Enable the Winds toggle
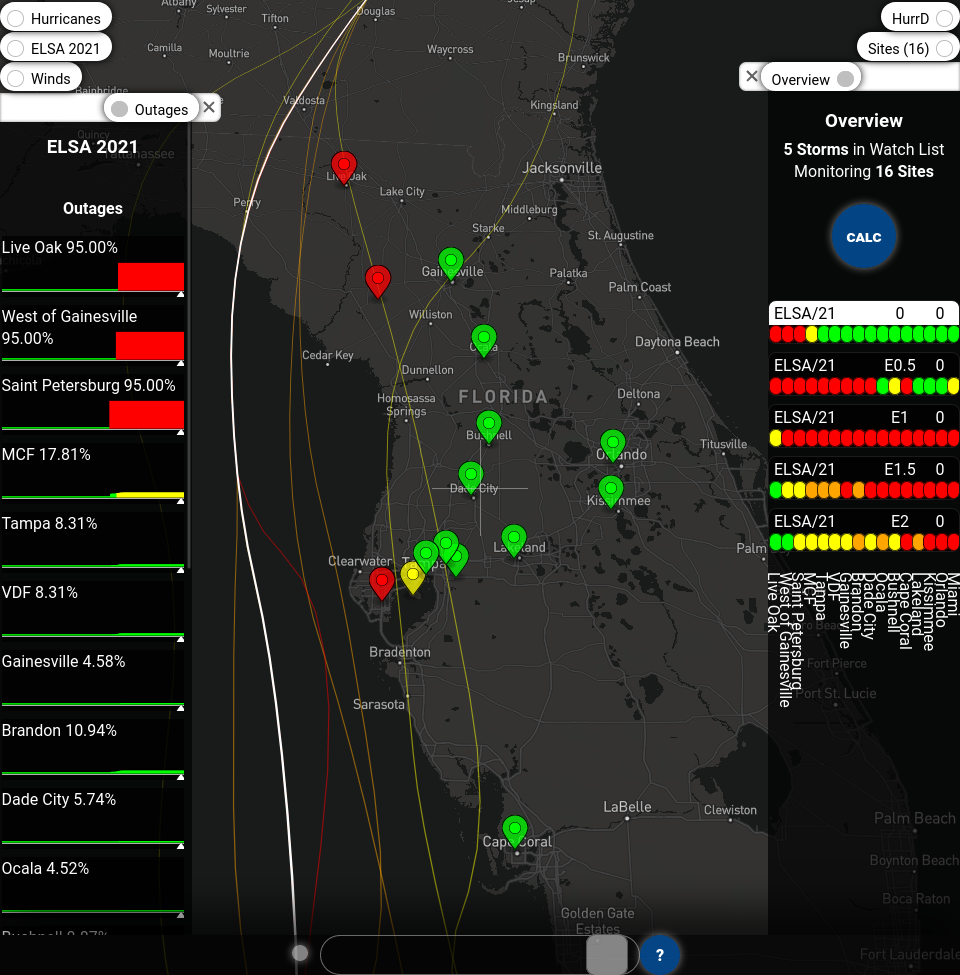The height and width of the screenshot is (975, 960). (x=16, y=78)
